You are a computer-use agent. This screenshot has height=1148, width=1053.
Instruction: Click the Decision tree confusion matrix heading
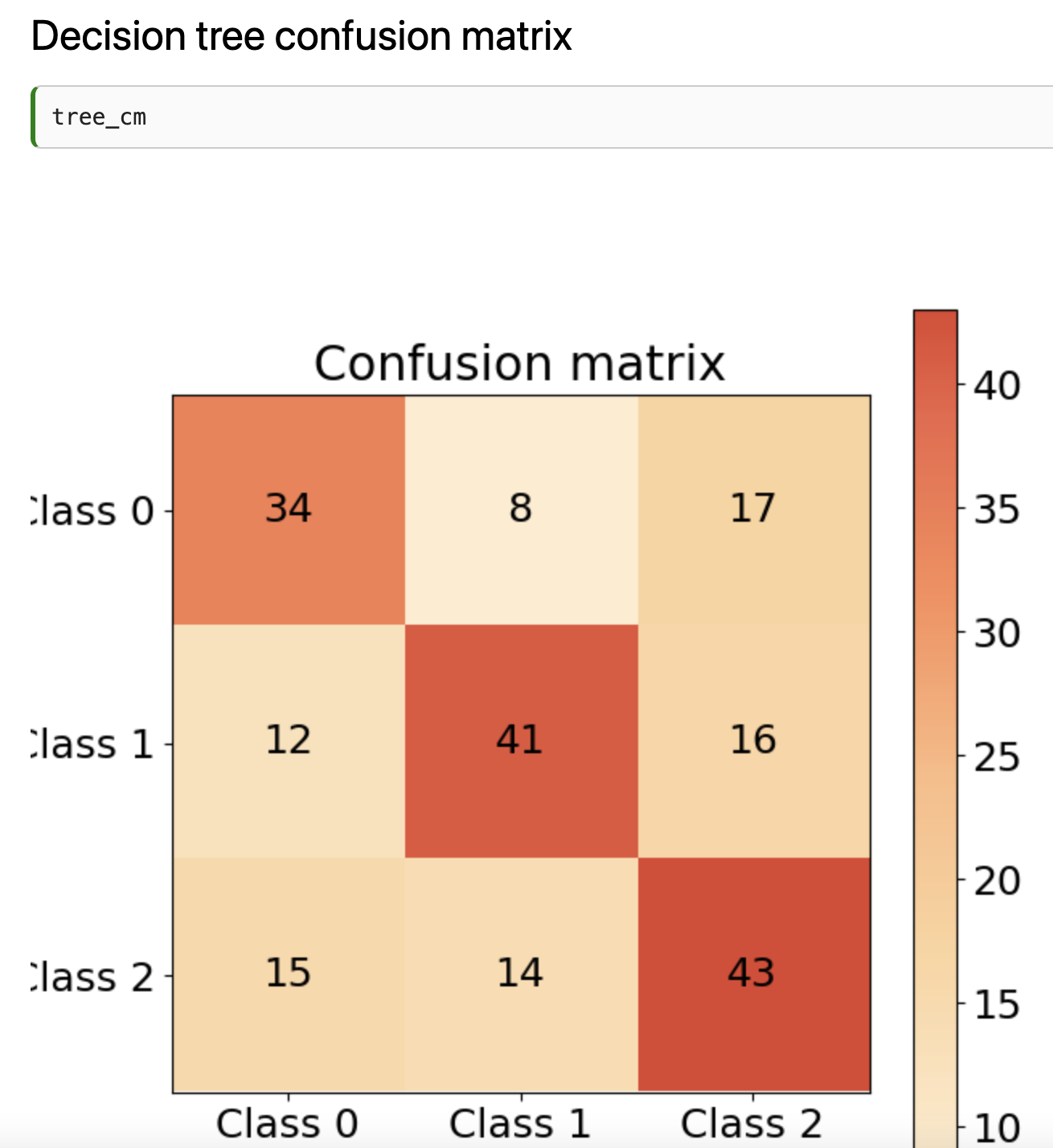coord(300,35)
